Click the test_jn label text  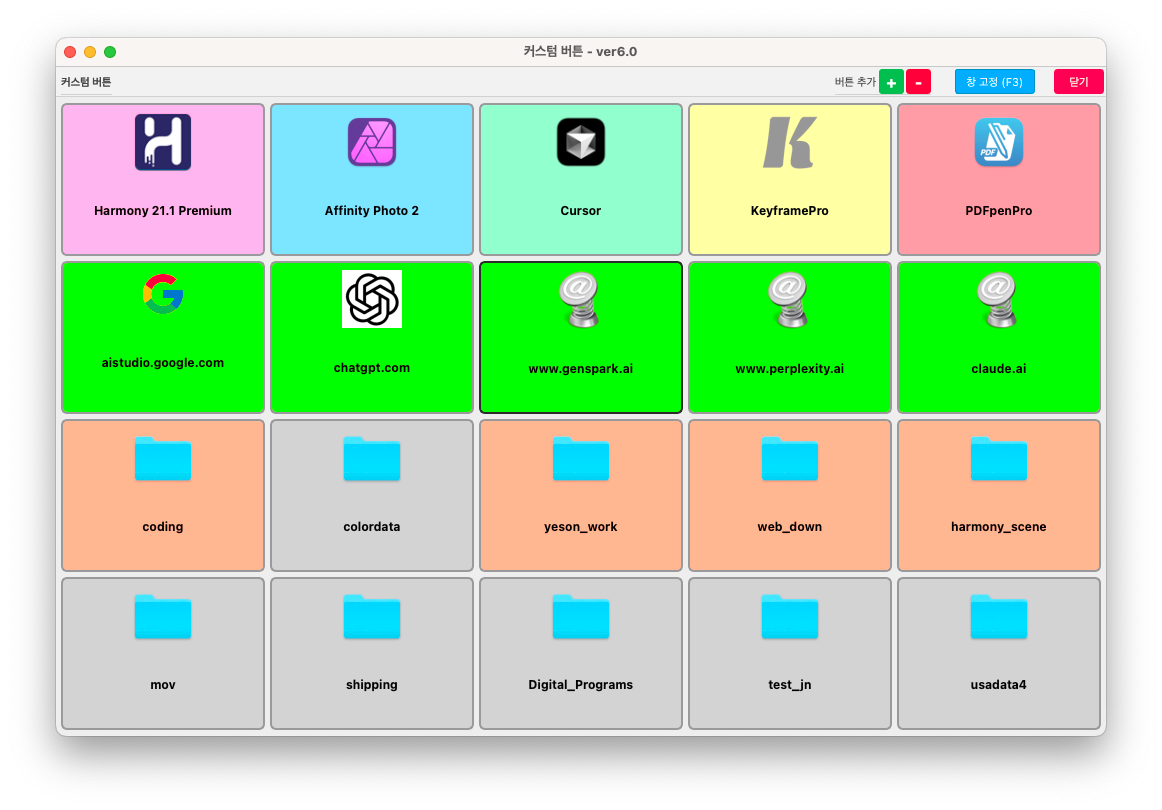point(790,685)
